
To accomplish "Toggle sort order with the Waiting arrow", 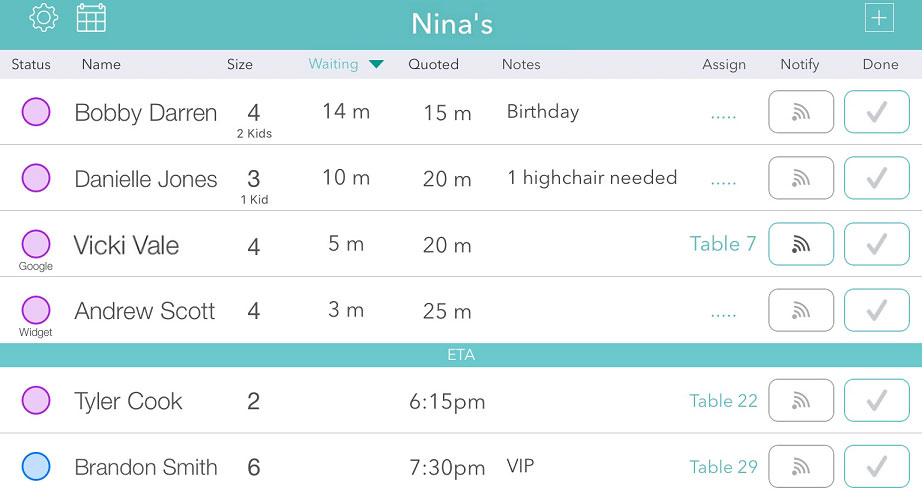I will 376,64.
